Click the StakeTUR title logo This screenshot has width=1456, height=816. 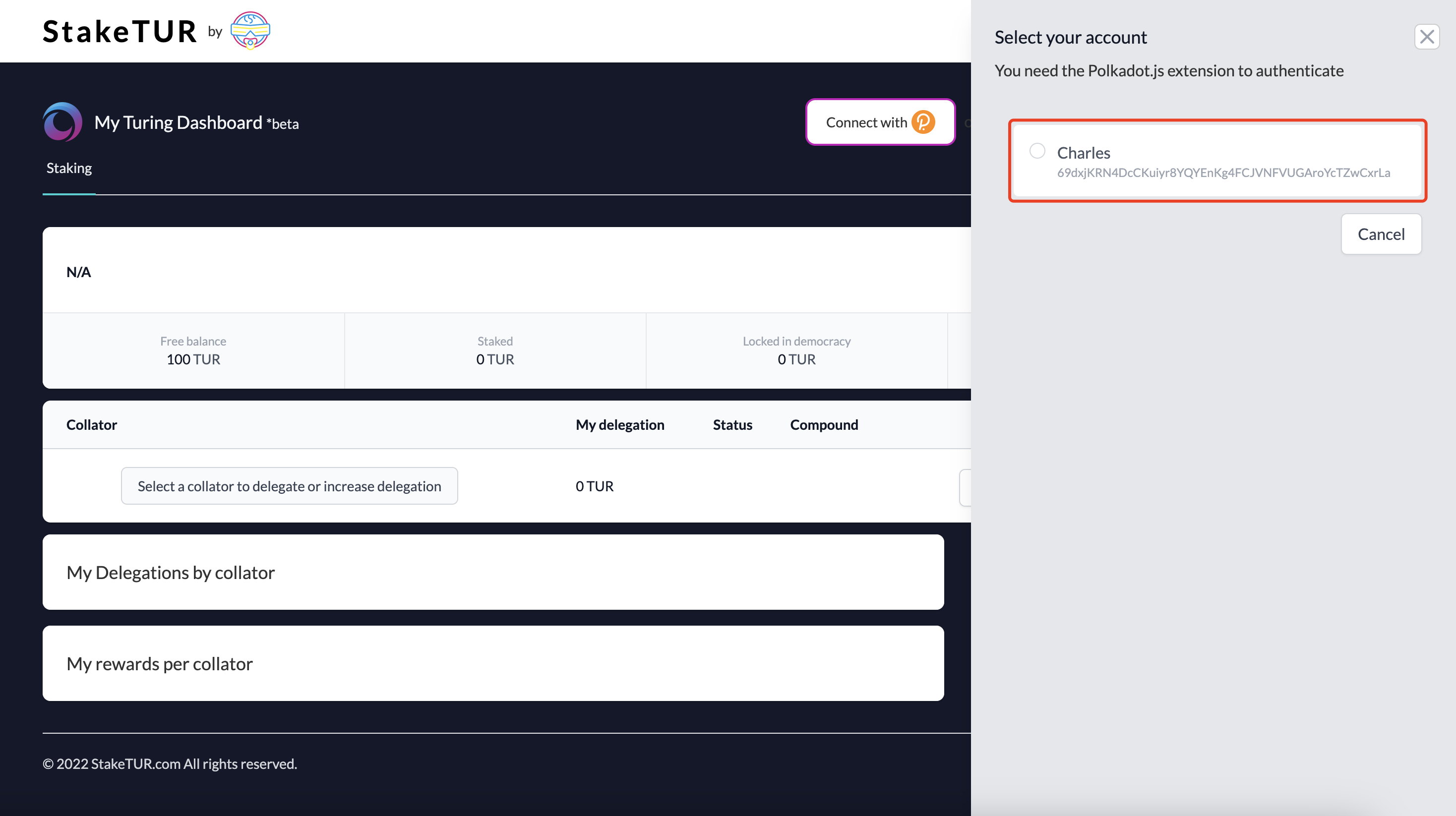pos(120,31)
